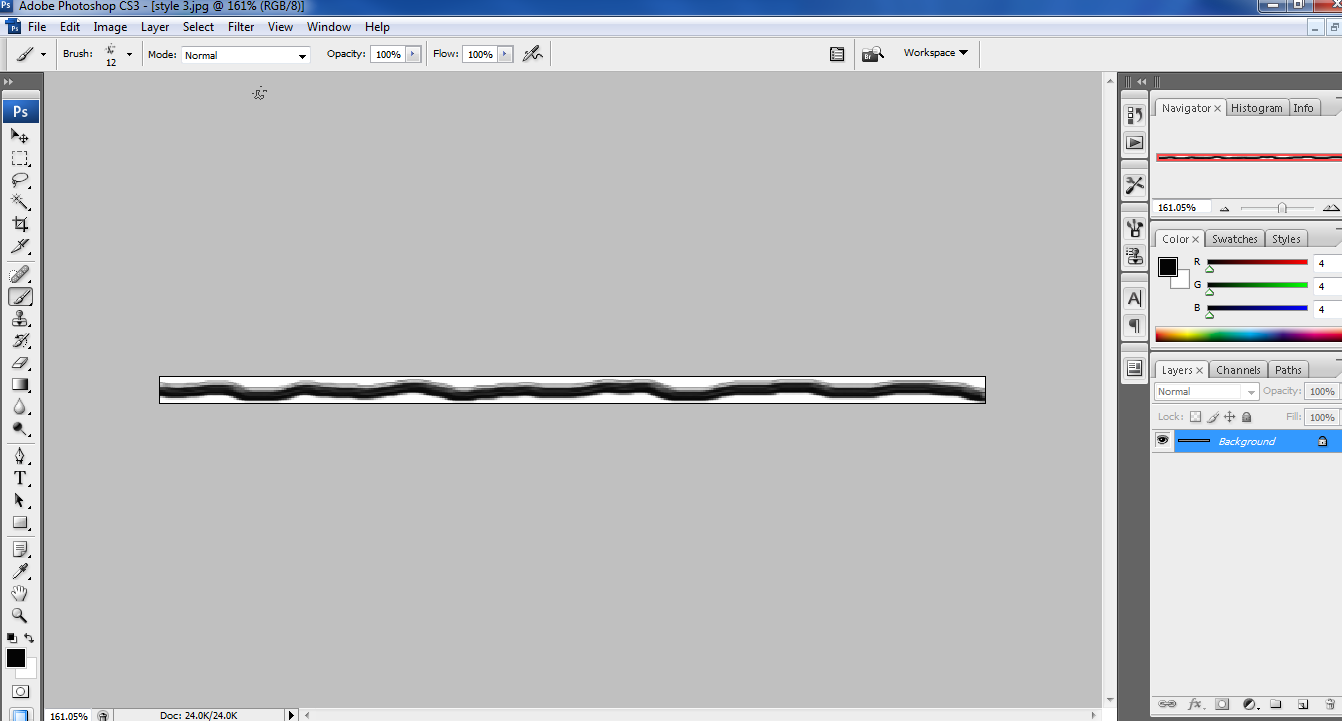Click the Add a layer style icon
Image resolution: width=1342 pixels, height=721 pixels.
1194,704
